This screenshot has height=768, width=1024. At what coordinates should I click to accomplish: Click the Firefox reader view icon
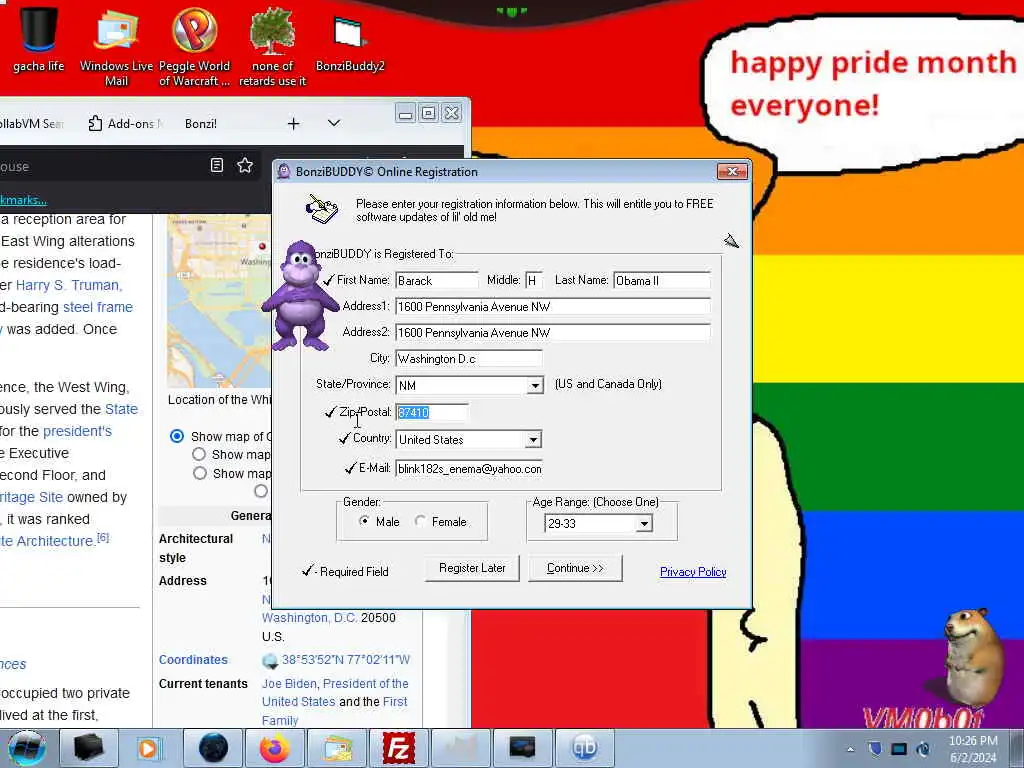click(x=217, y=165)
